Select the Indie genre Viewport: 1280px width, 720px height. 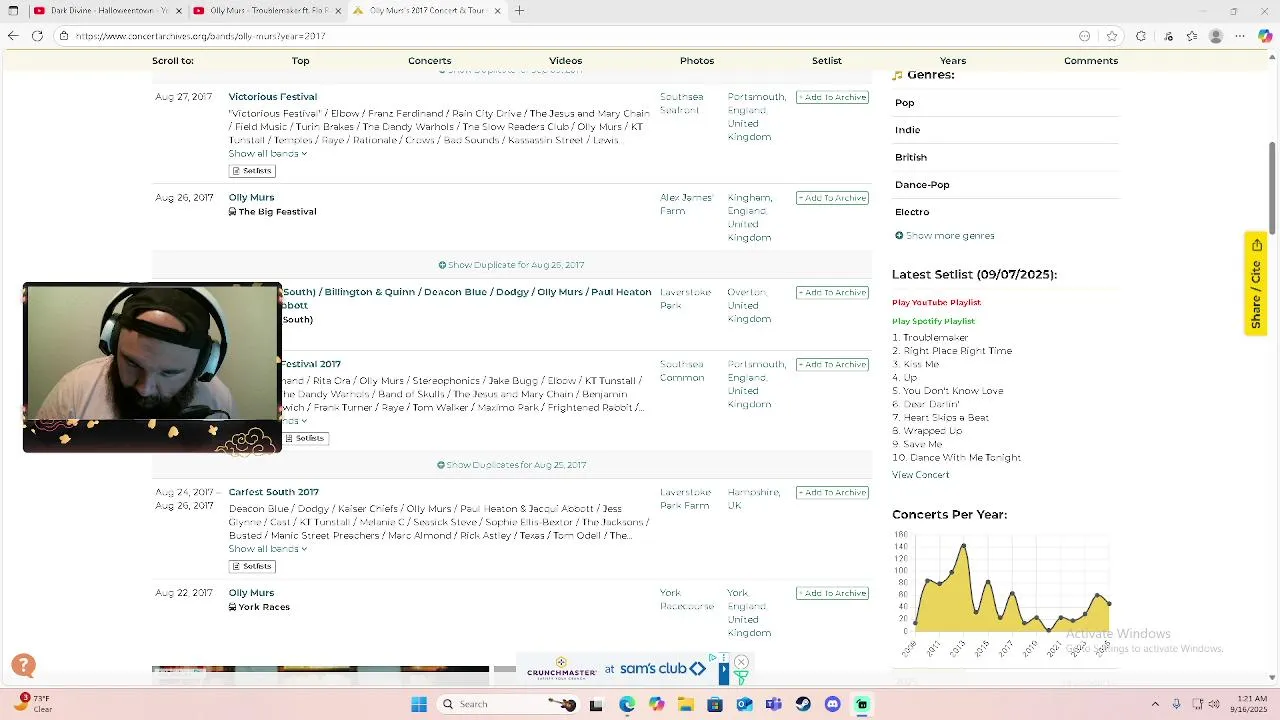pyautogui.click(x=907, y=130)
